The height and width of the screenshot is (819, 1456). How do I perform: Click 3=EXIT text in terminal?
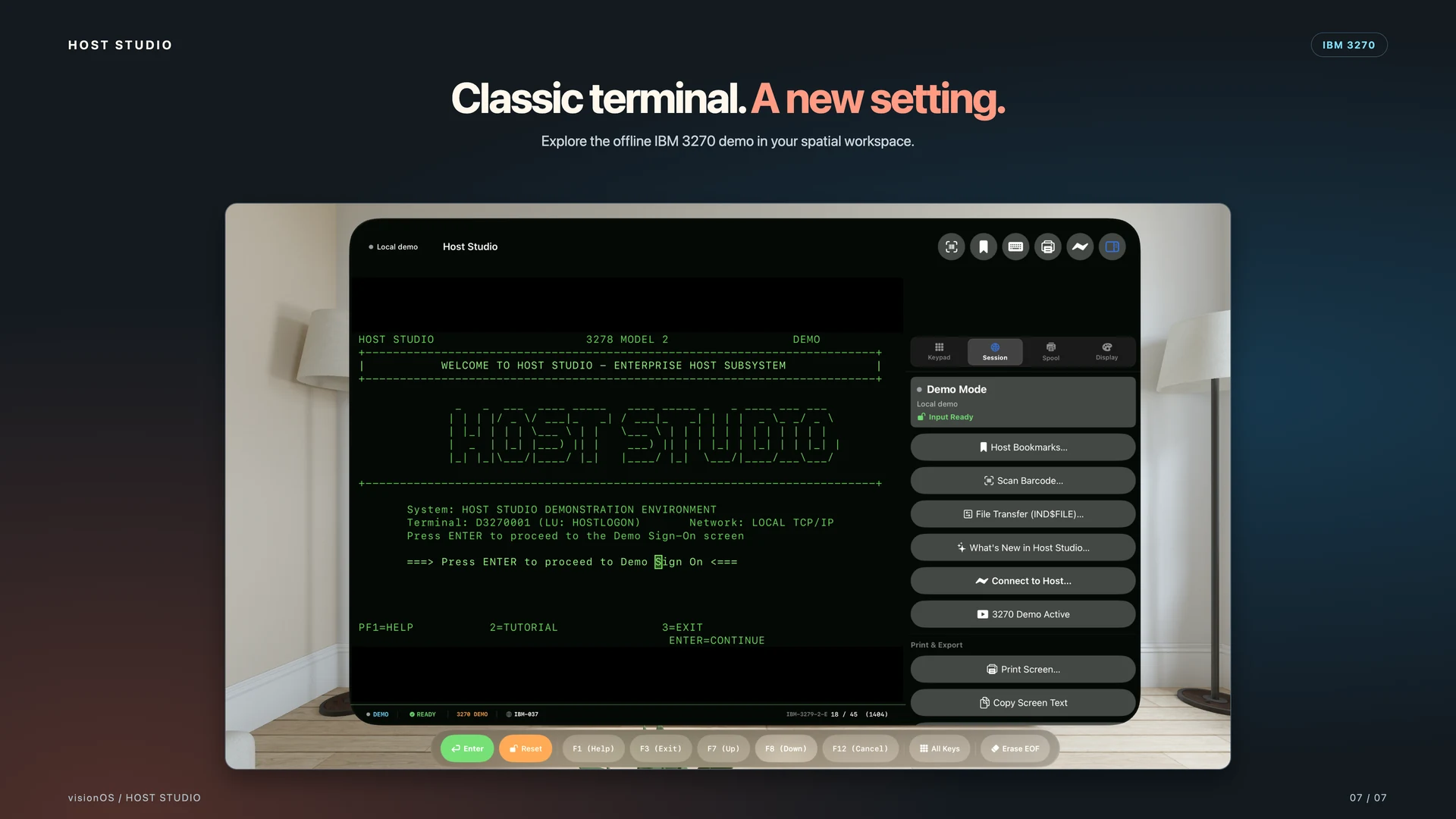(682, 628)
